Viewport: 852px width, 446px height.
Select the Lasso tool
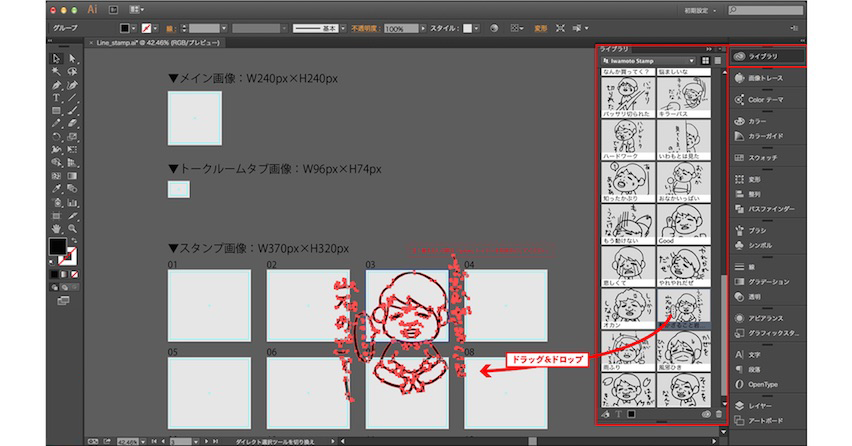coord(72,72)
